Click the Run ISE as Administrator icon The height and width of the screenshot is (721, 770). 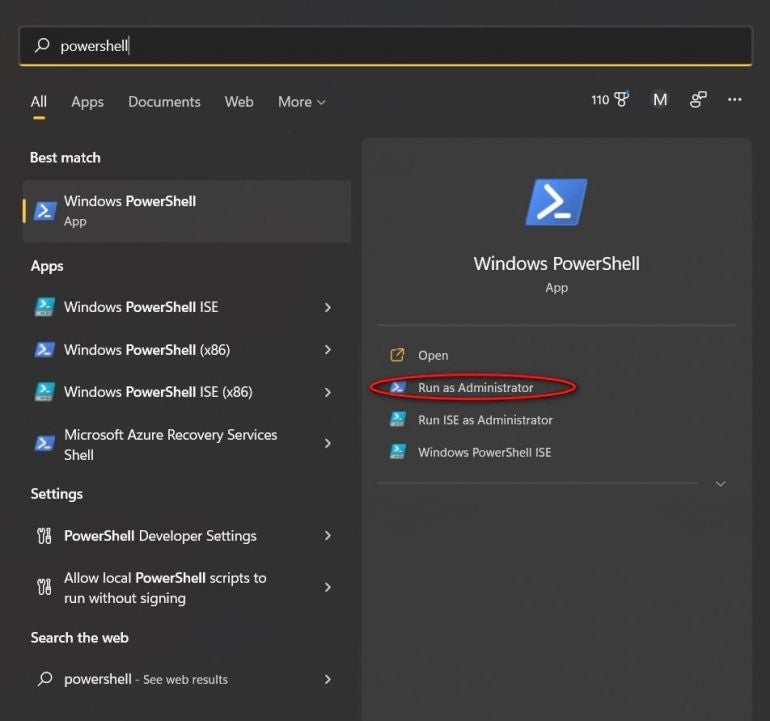pos(398,419)
